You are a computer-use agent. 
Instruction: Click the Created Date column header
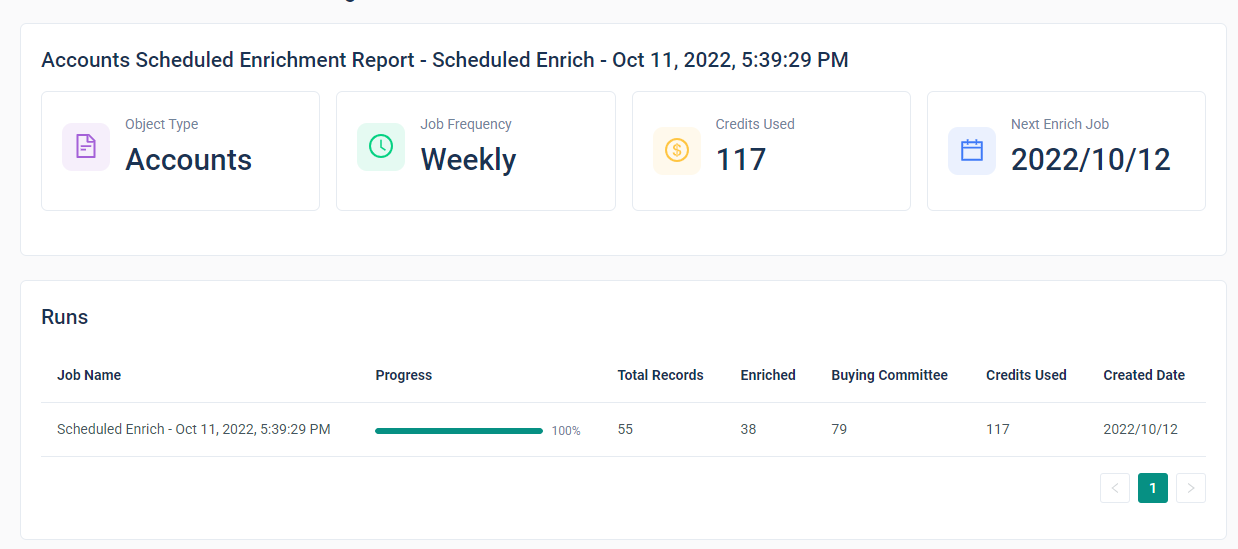[x=1144, y=375]
